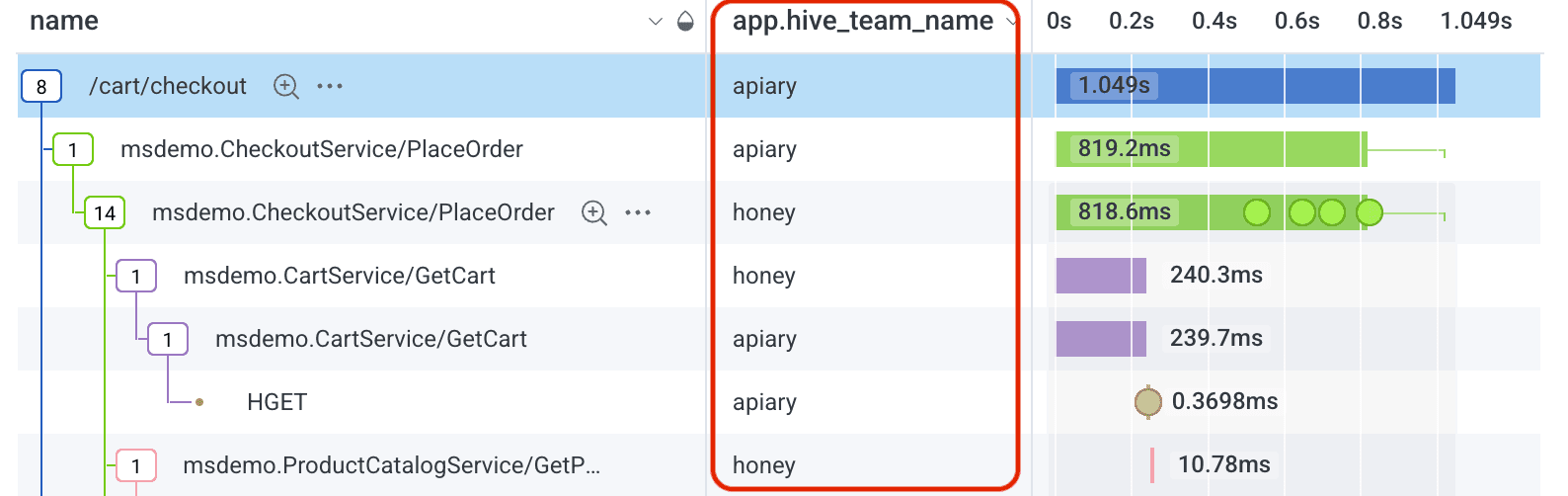Click the 240.3ms purple GetCart bar
The width and height of the screenshot is (1568, 496).
click(x=1100, y=276)
